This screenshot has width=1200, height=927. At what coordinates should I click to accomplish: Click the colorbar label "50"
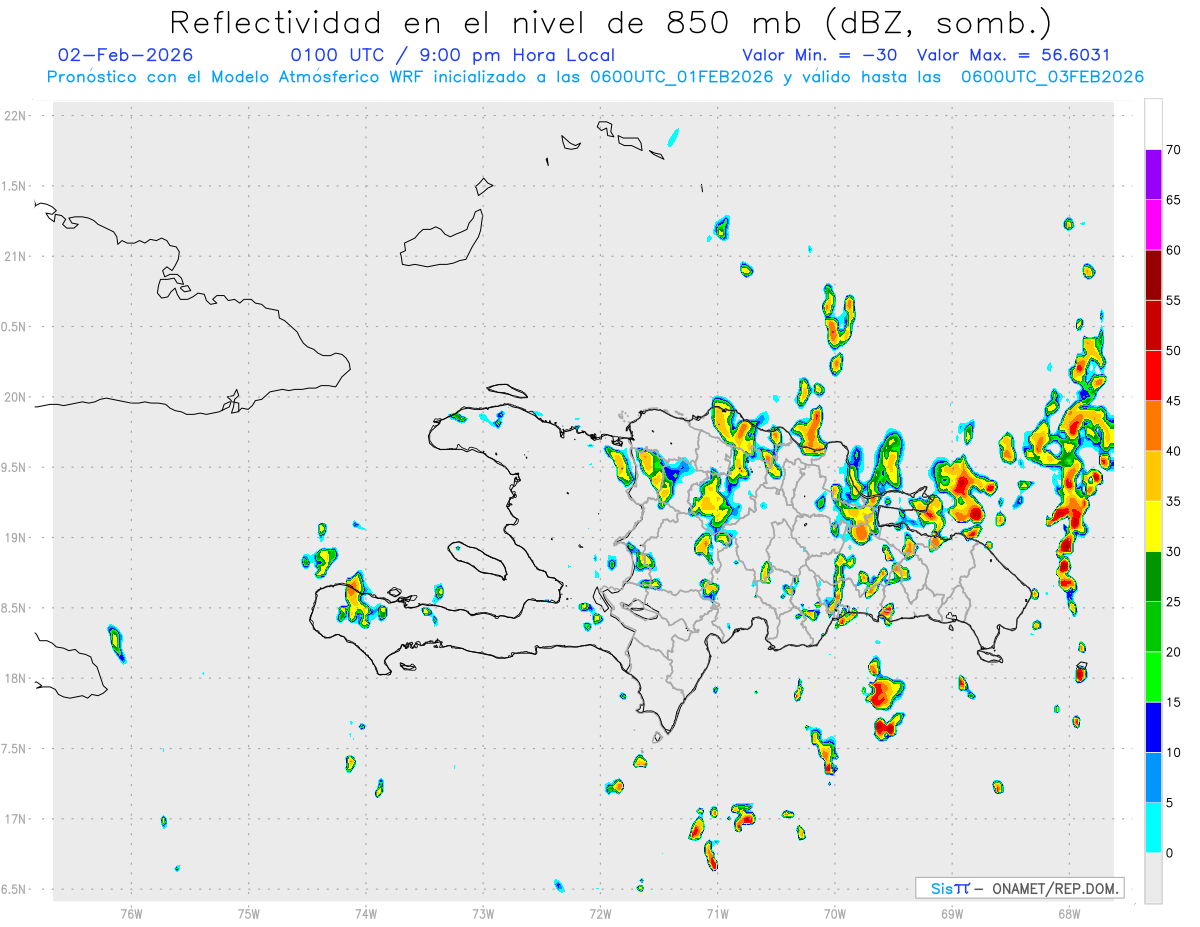coord(1173,351)
